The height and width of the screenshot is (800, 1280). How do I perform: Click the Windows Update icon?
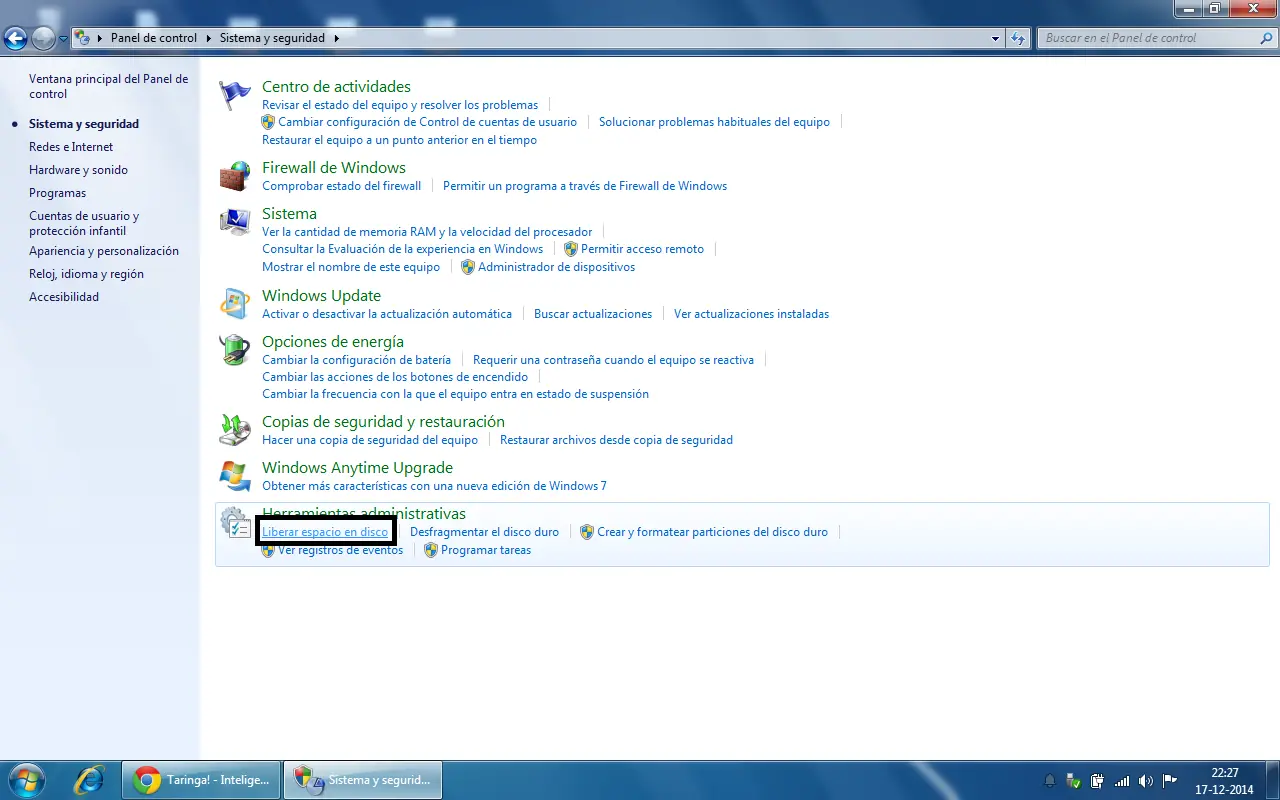click(235, 304)
